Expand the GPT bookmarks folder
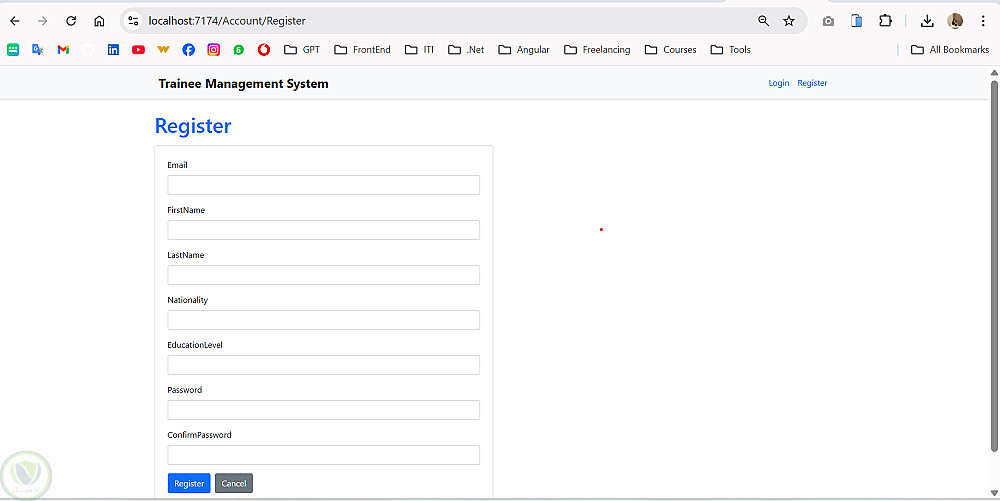 pos(302,50)
